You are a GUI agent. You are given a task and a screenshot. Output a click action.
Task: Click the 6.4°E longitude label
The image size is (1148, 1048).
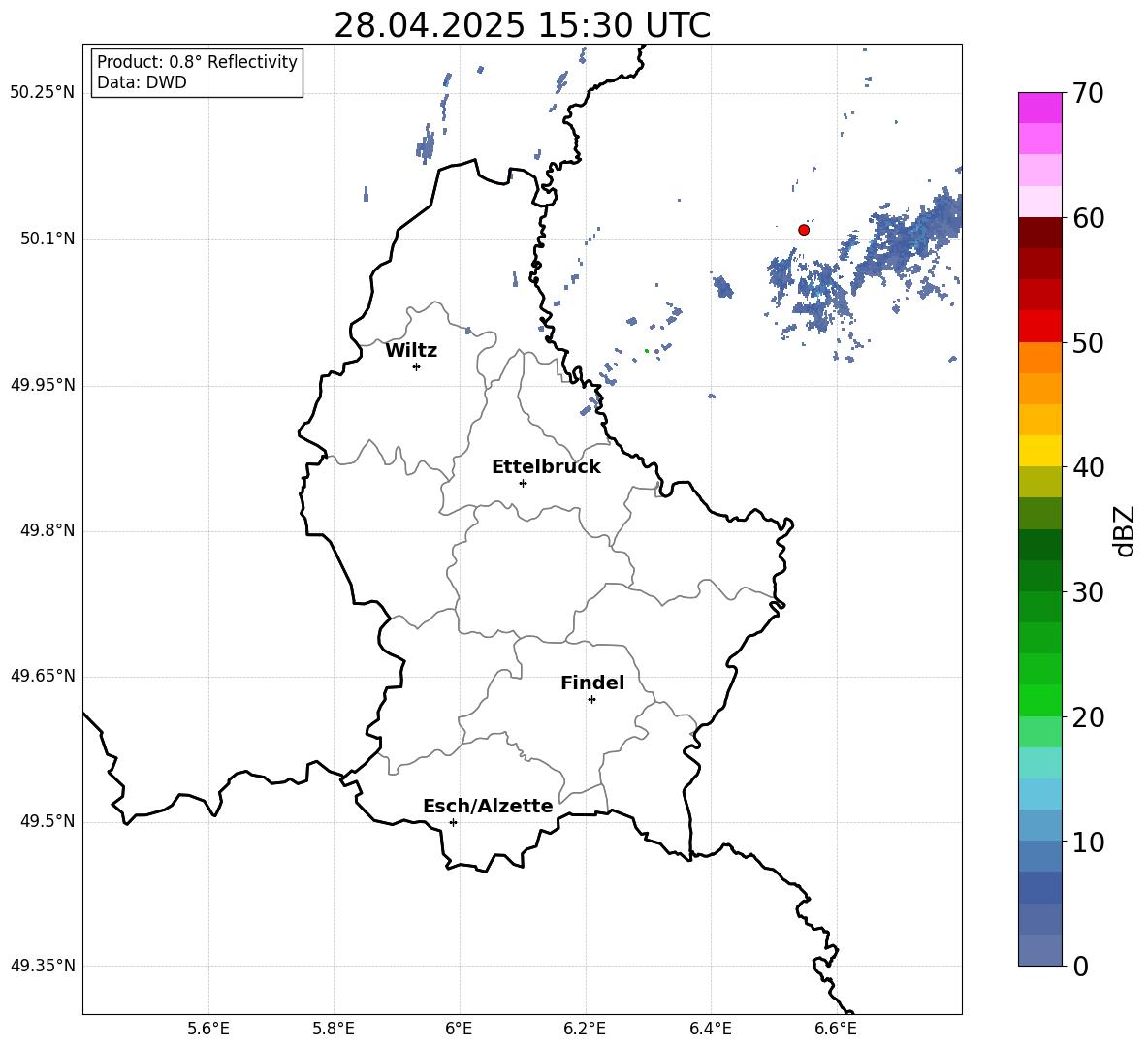[710, 1029]
